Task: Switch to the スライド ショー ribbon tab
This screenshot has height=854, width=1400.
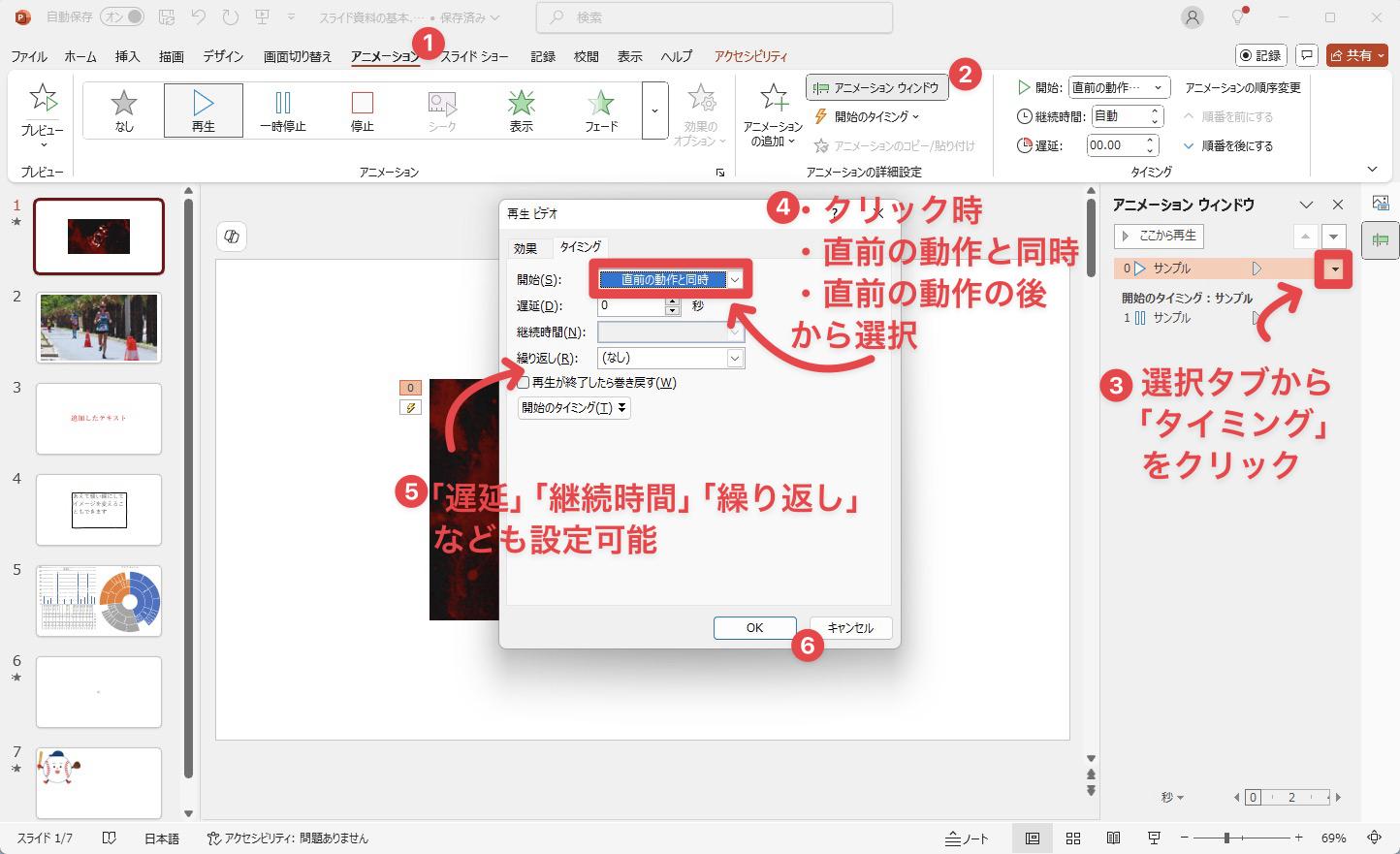Action: click(474, 56)
